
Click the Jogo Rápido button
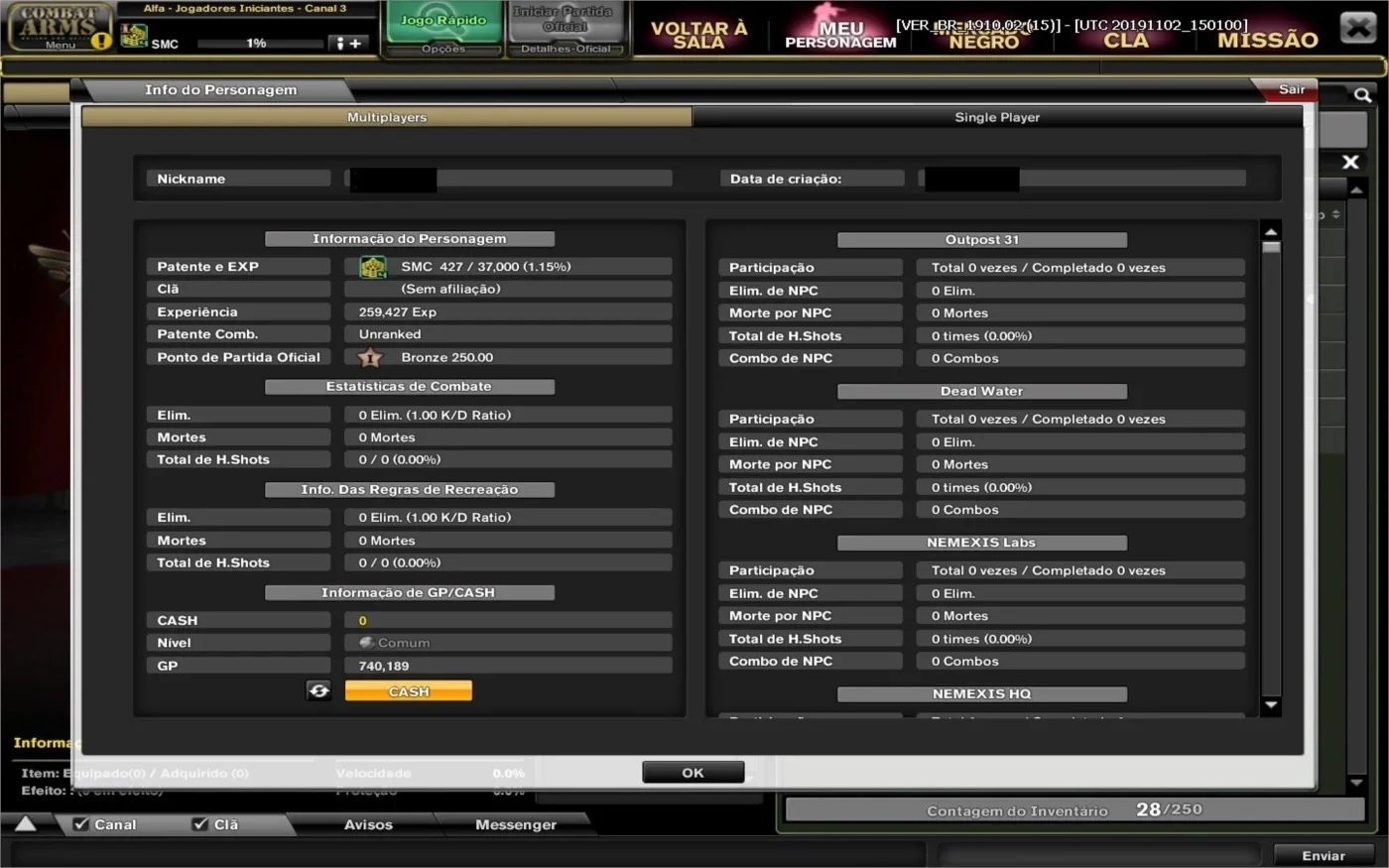pyautogui.click(x=442, y=22)
